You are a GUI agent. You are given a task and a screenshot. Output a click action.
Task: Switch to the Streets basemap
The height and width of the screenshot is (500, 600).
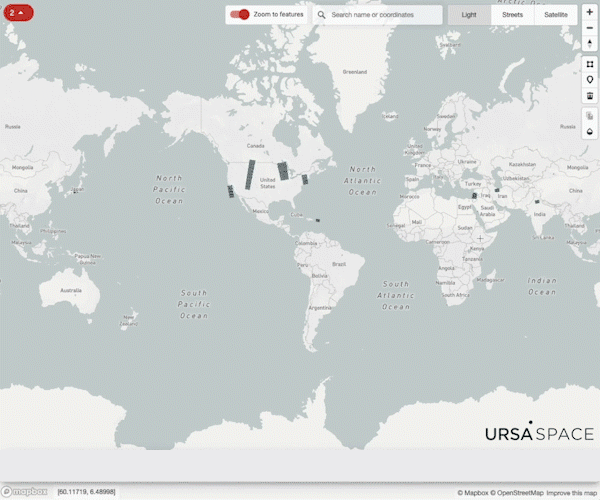coord(512,15)
